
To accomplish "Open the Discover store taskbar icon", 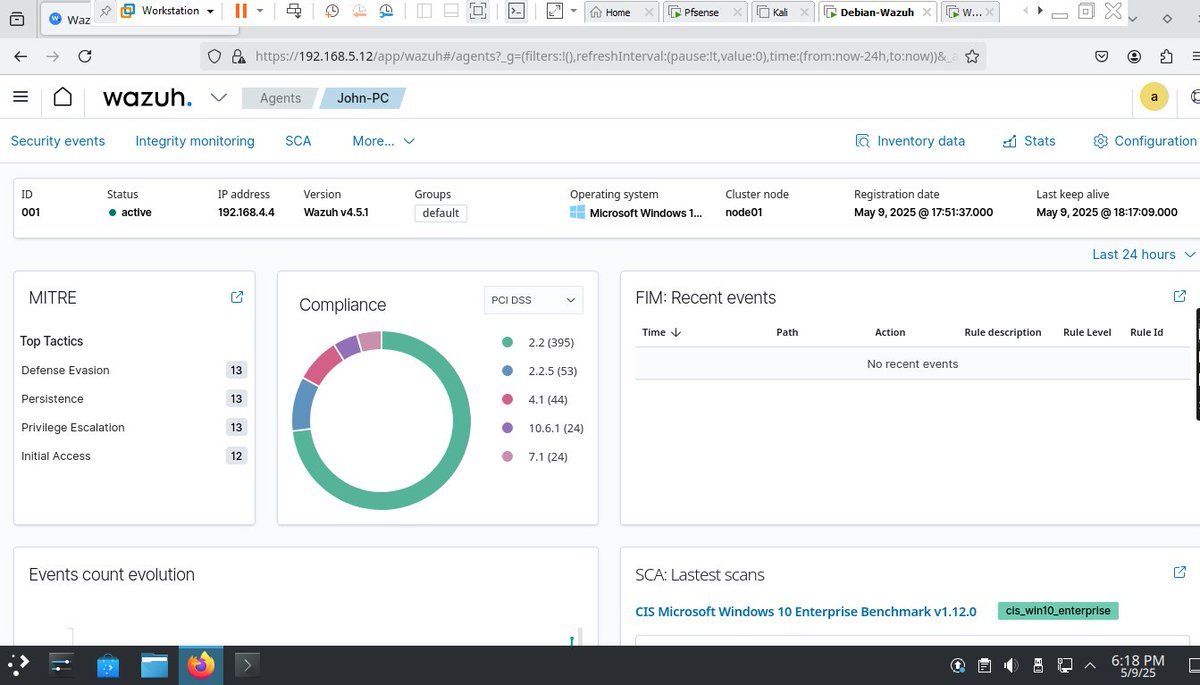I will click(x=108, y=665).
